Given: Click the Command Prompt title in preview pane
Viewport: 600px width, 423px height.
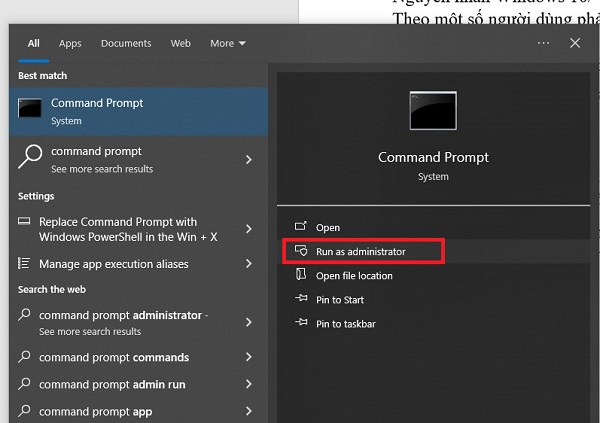Looking at the screenshot, I should click(x=433, y=157).
